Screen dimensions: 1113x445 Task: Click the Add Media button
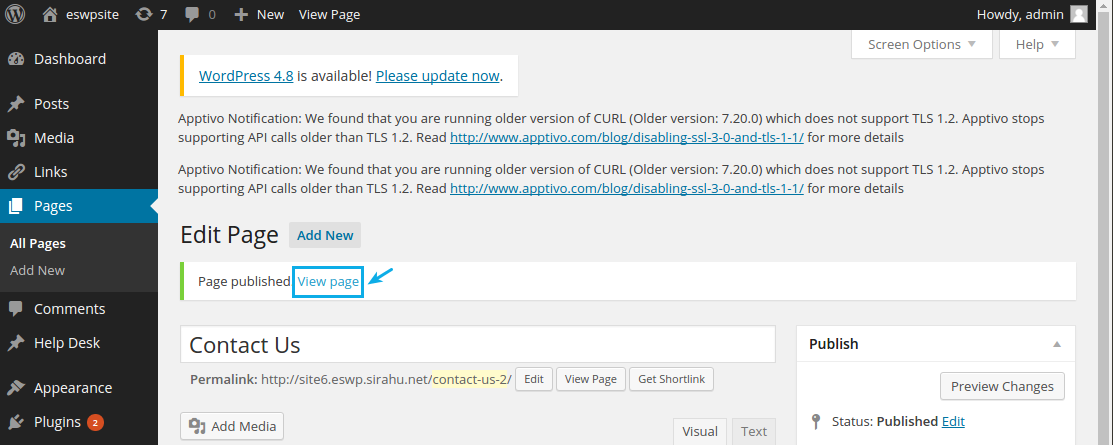coord(232,427)
